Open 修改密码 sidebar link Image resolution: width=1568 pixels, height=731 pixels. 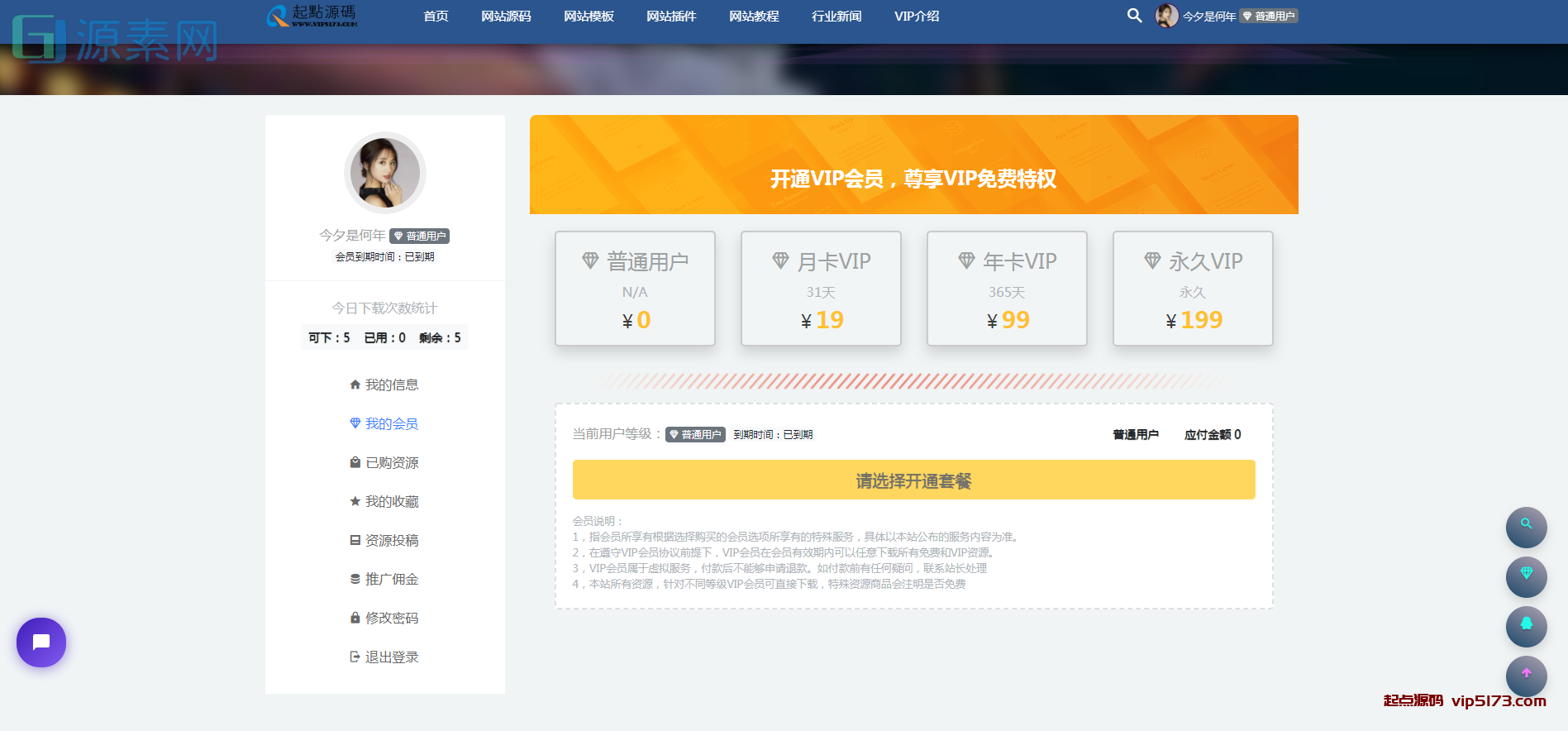coord(392,618)
